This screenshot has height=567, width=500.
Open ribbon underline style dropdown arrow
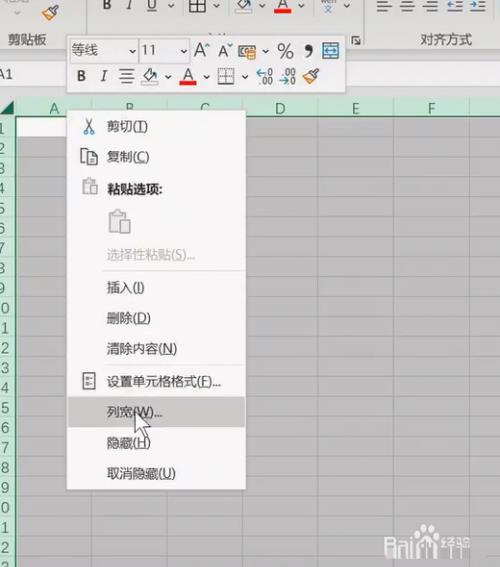tap(171, 6)
